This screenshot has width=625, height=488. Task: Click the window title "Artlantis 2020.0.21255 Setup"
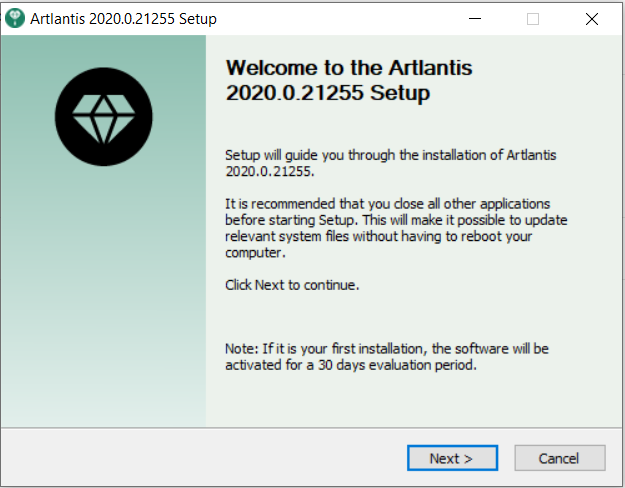[x=123, y=19]
